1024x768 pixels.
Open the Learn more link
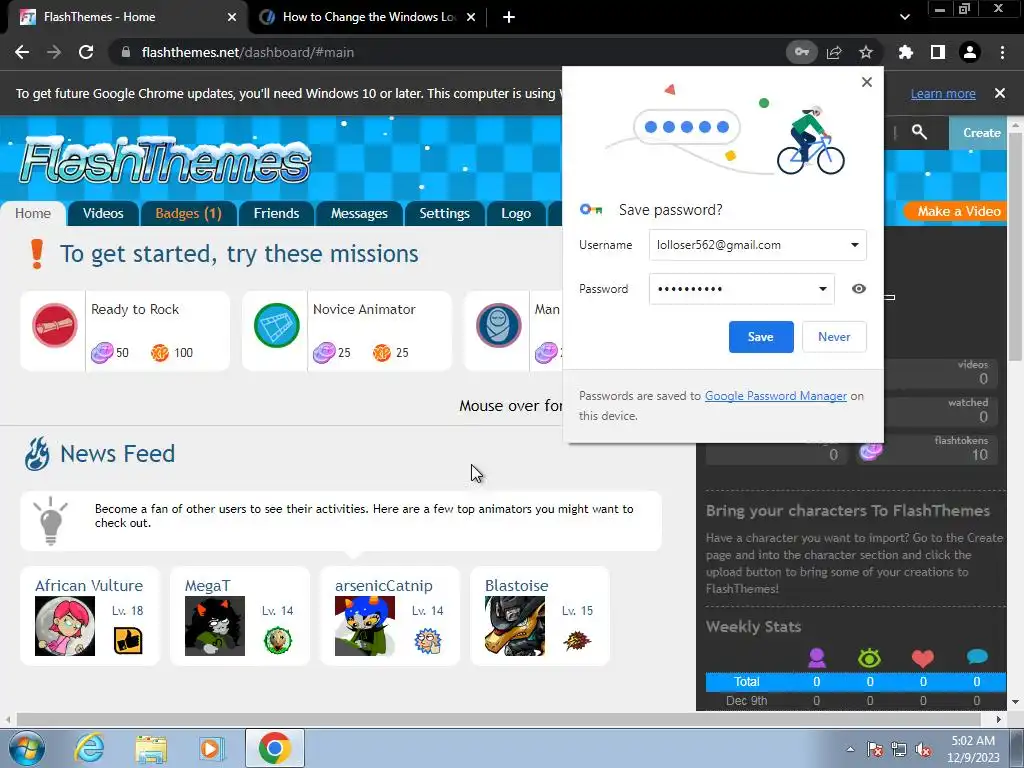943,93
